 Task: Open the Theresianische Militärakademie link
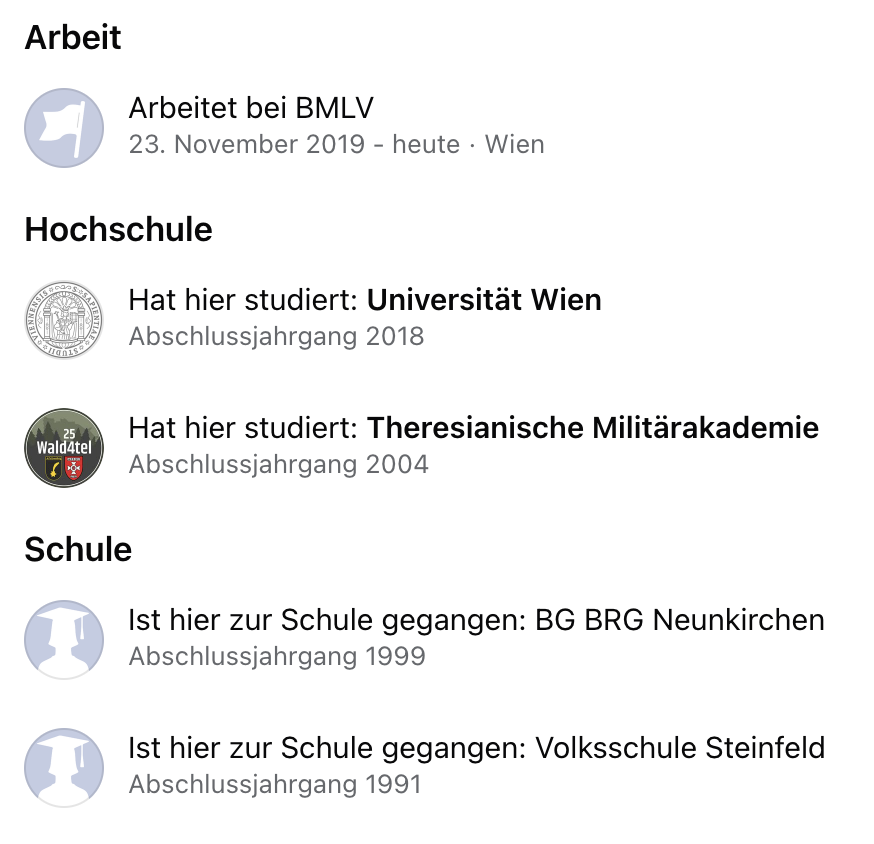tap(593, 428)
